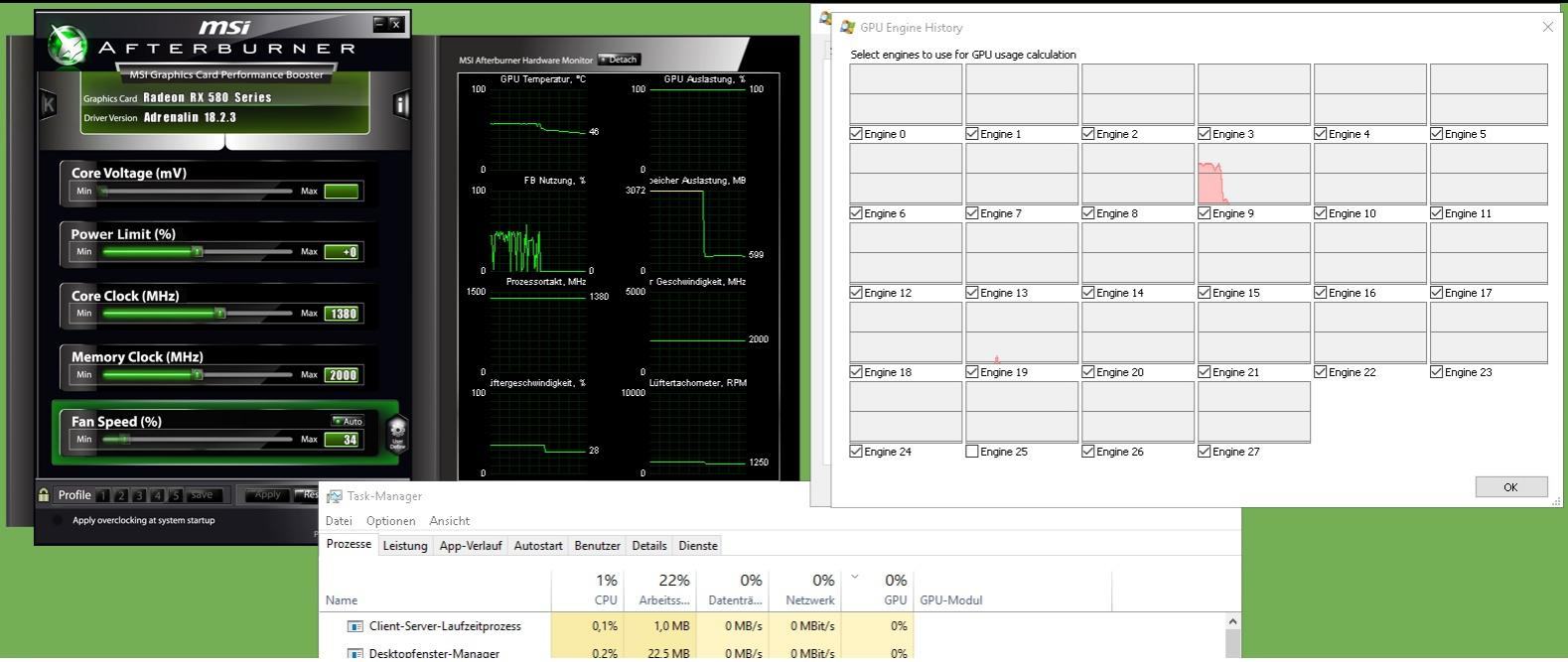This screenshot has height=662, width=1568.
Task: Click OK in GPU Engine History
Action: pyautogui.click(x=1510, y=486)
